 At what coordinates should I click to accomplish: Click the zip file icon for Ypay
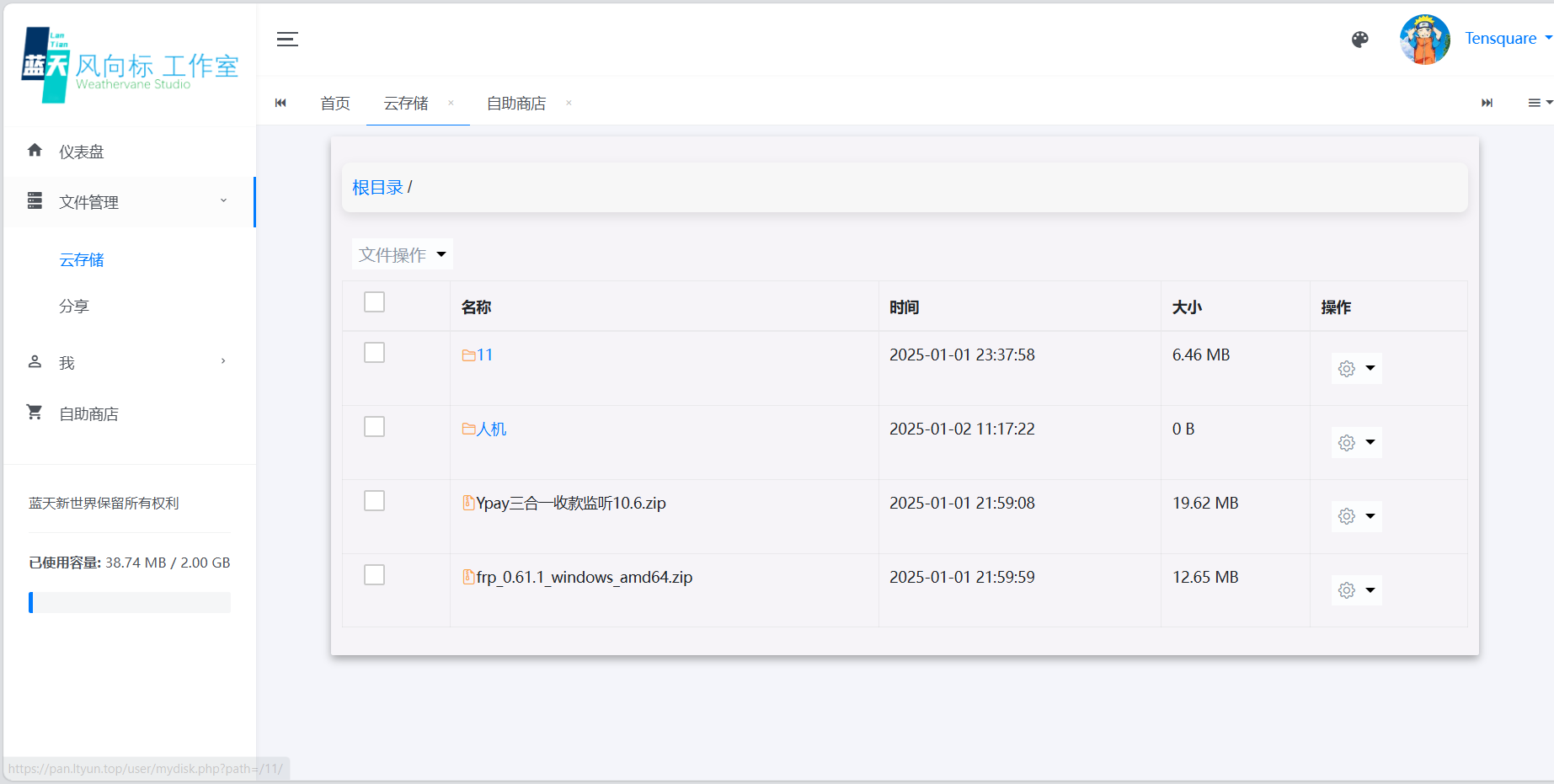tap(468, 503)
